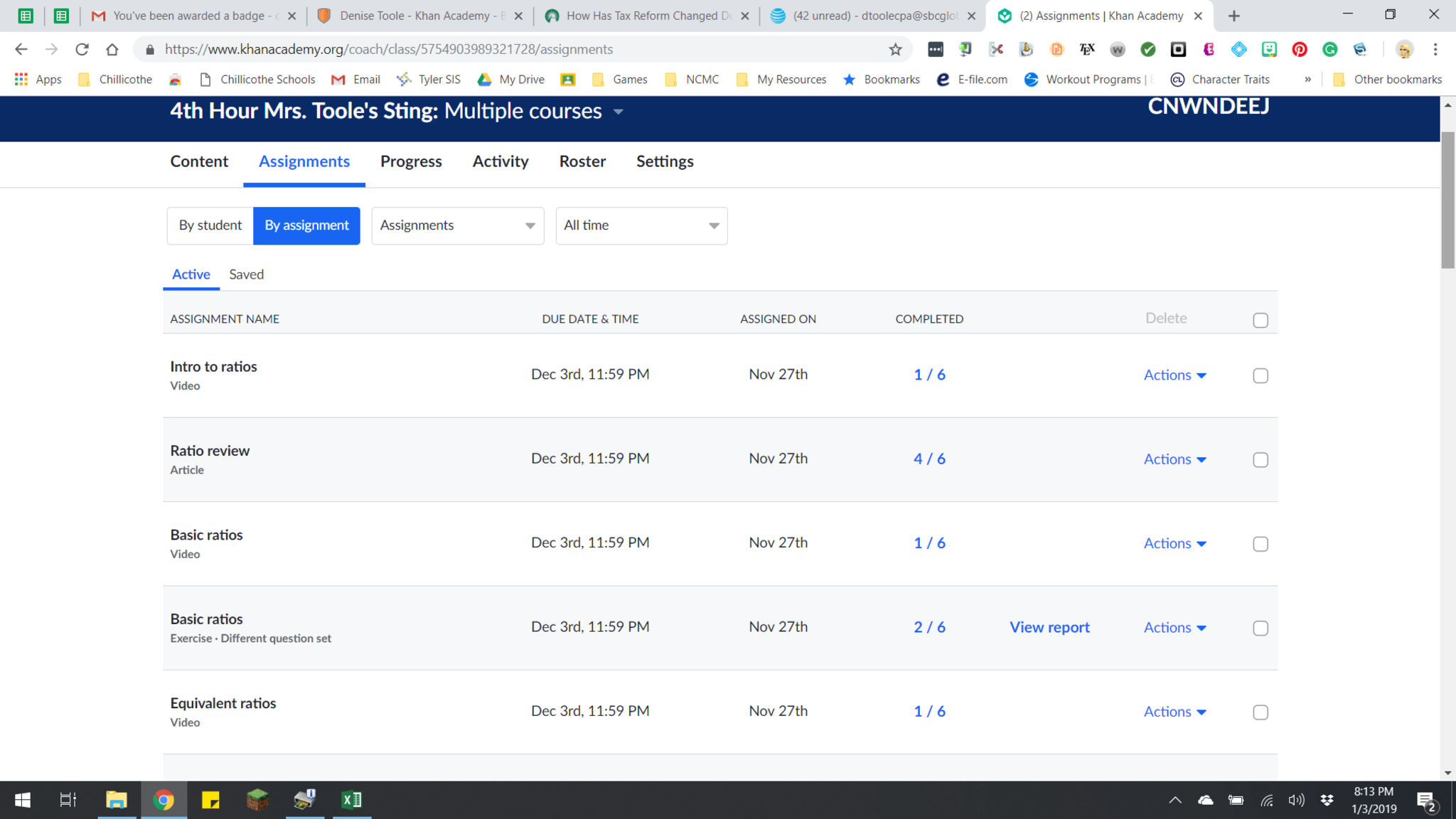Select the By student view button

[x=210, y=225]
